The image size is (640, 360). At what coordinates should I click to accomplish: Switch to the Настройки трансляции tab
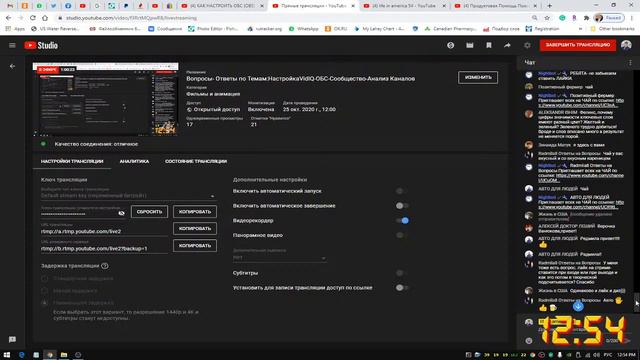click(72, 161)
